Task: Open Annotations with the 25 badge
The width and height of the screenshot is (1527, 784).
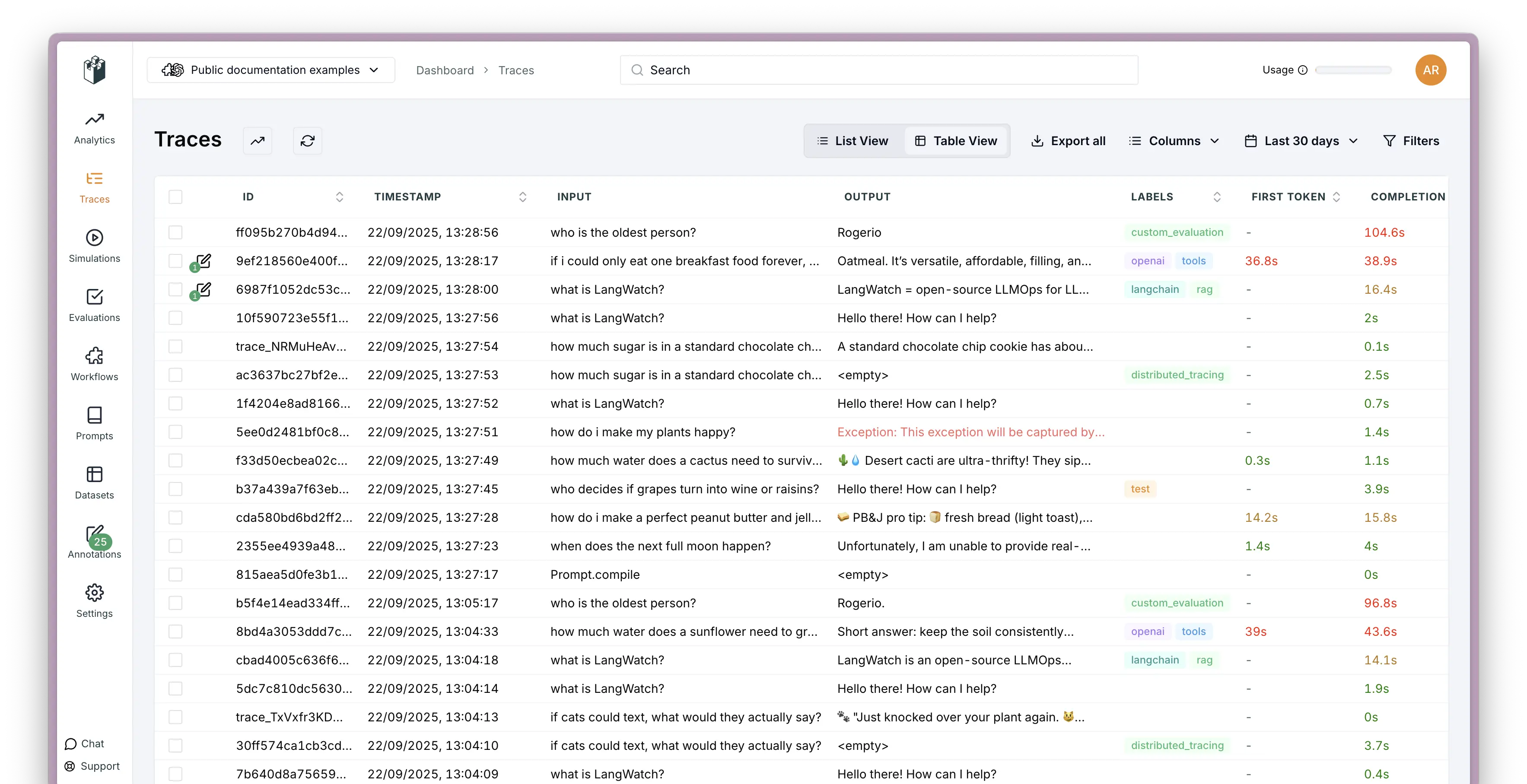Action: coord(94,541)
